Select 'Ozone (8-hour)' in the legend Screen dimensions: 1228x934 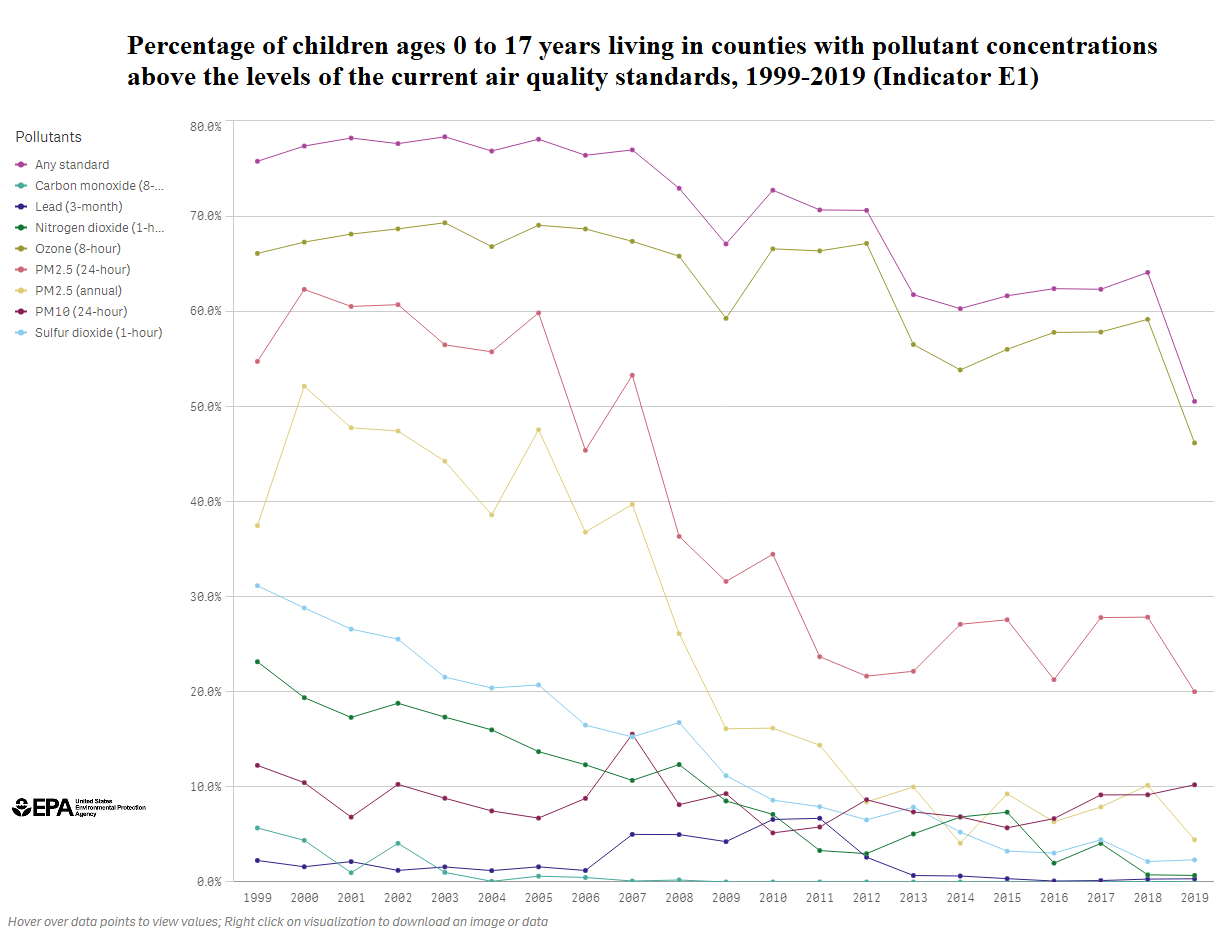(x=77, y=249)
